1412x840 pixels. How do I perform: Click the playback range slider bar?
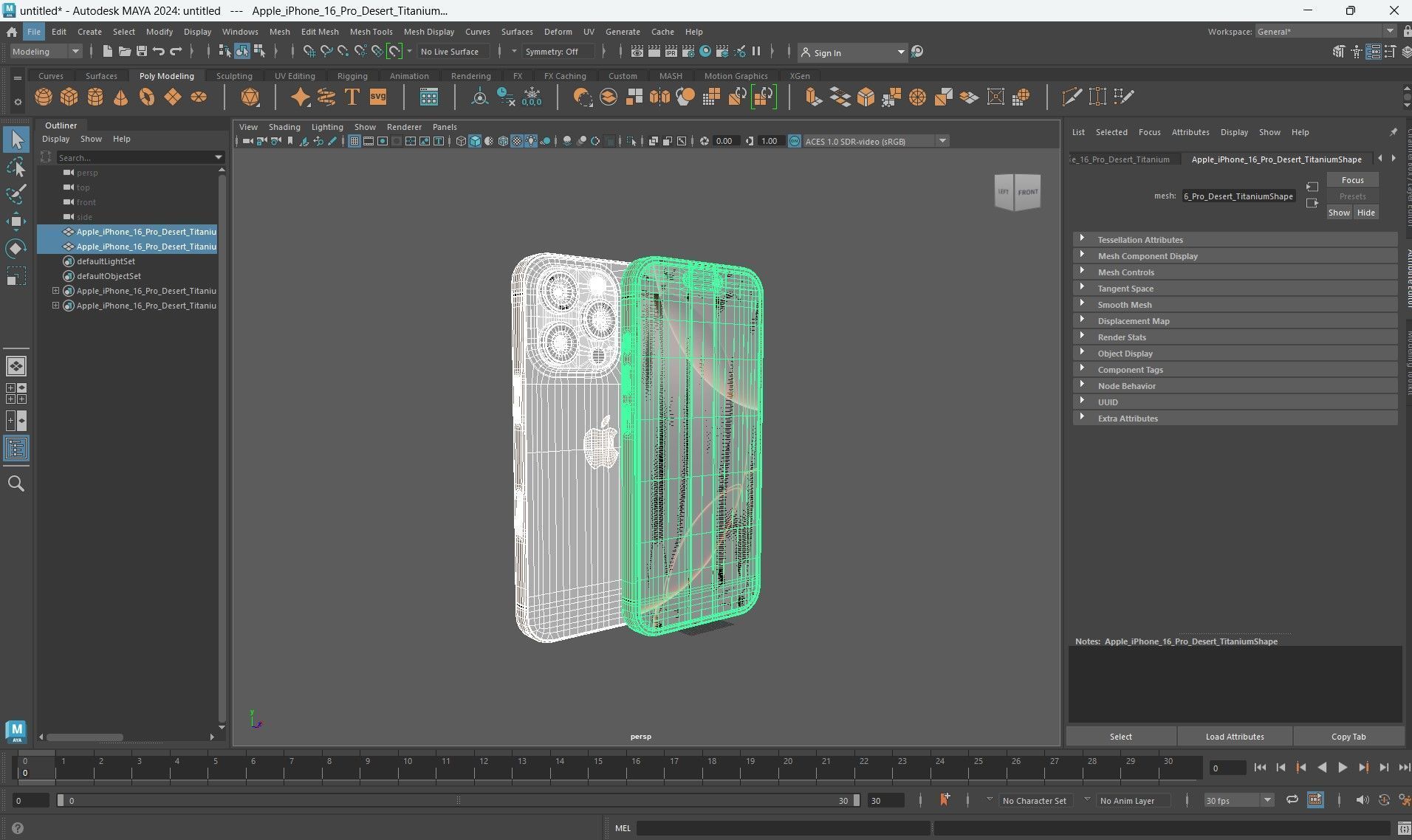pyautogui.click(x=458, y=800)
